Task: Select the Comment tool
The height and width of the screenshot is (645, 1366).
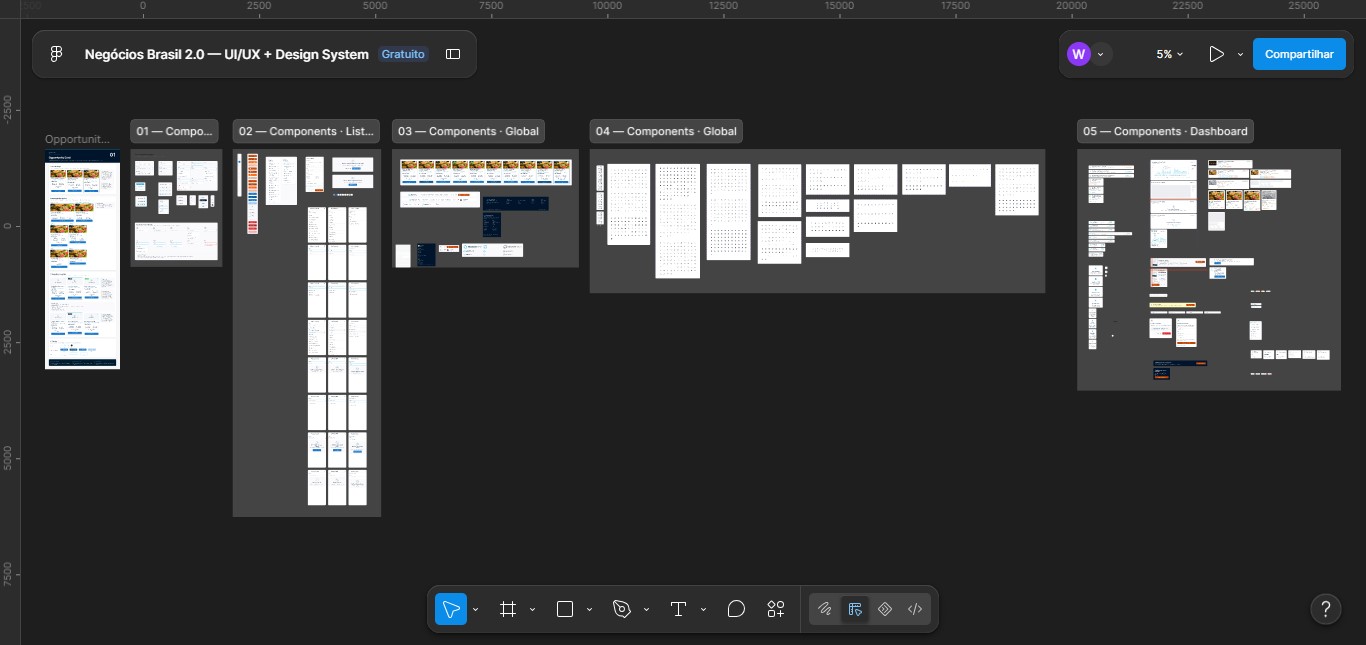Action: tap(737, 609)
